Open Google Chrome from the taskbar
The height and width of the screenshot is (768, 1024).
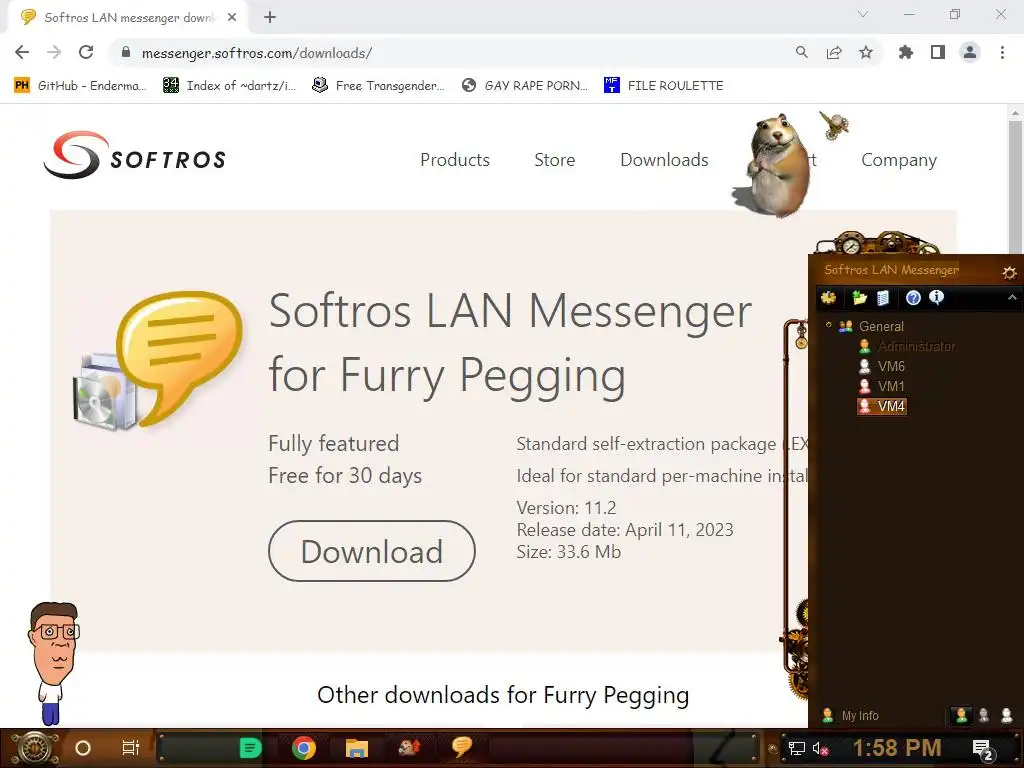[304, 748]
